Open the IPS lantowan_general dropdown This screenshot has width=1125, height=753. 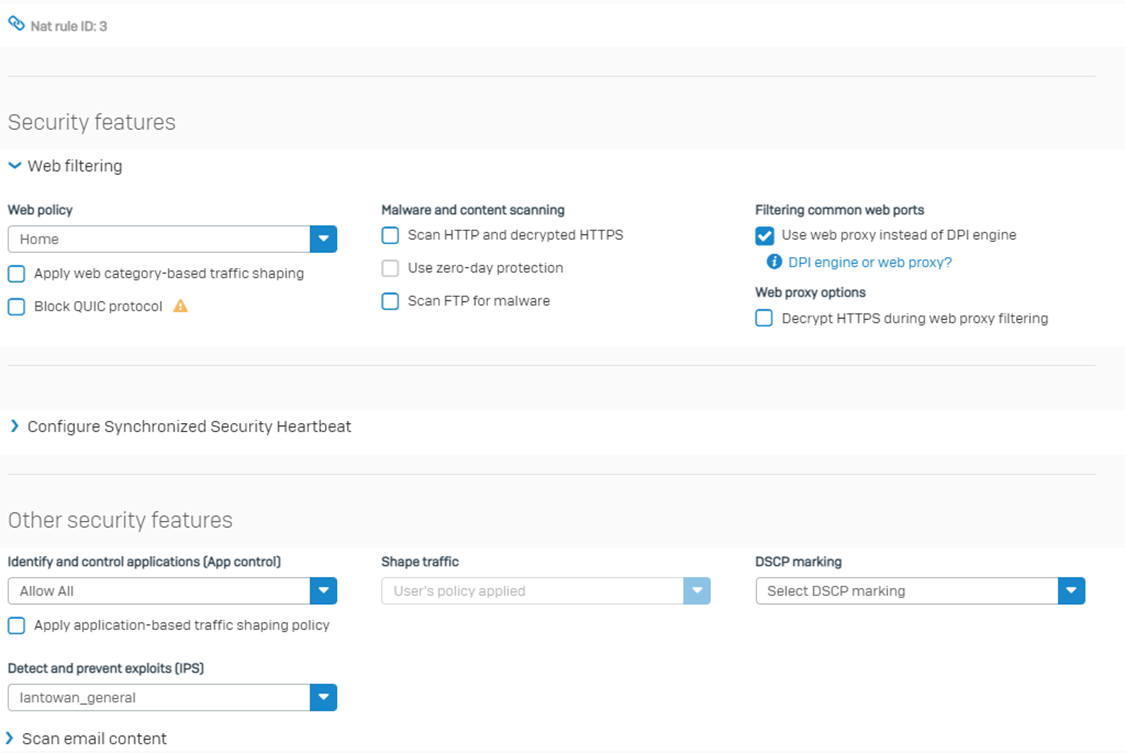(323, 697)
